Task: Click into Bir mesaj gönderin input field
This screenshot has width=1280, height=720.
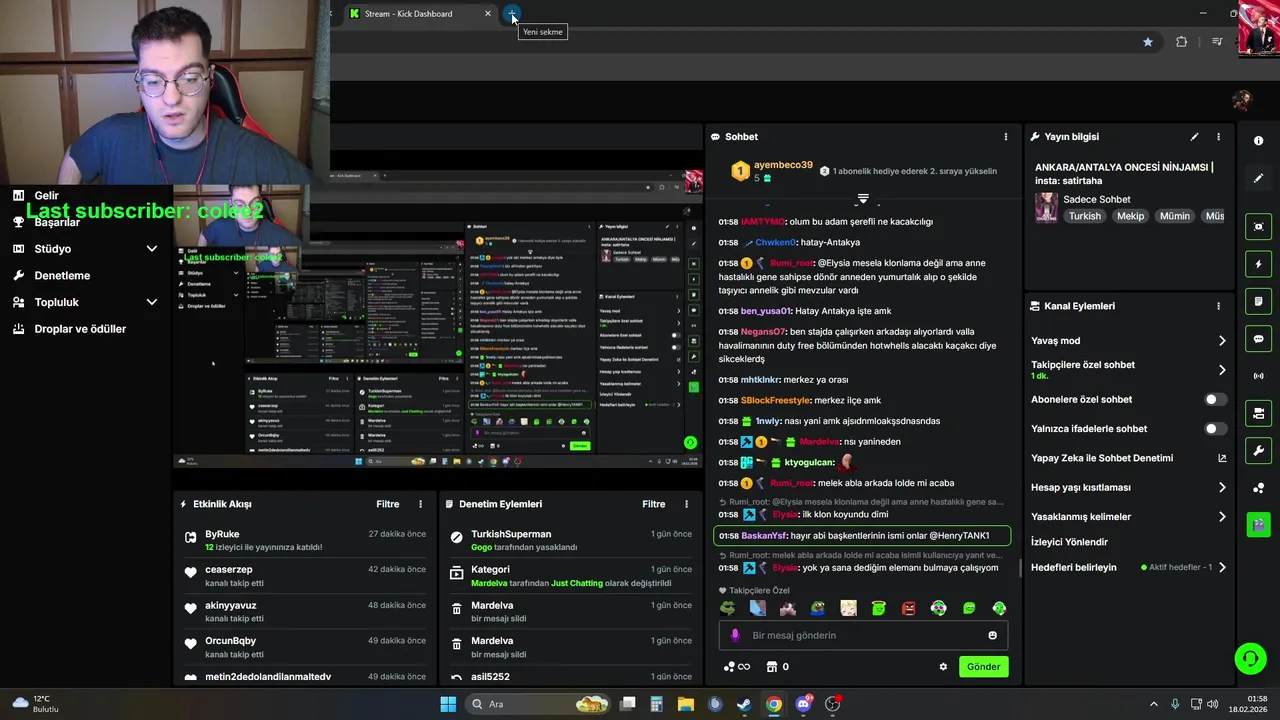Action: pyautogui.click(x=863, y=635)
